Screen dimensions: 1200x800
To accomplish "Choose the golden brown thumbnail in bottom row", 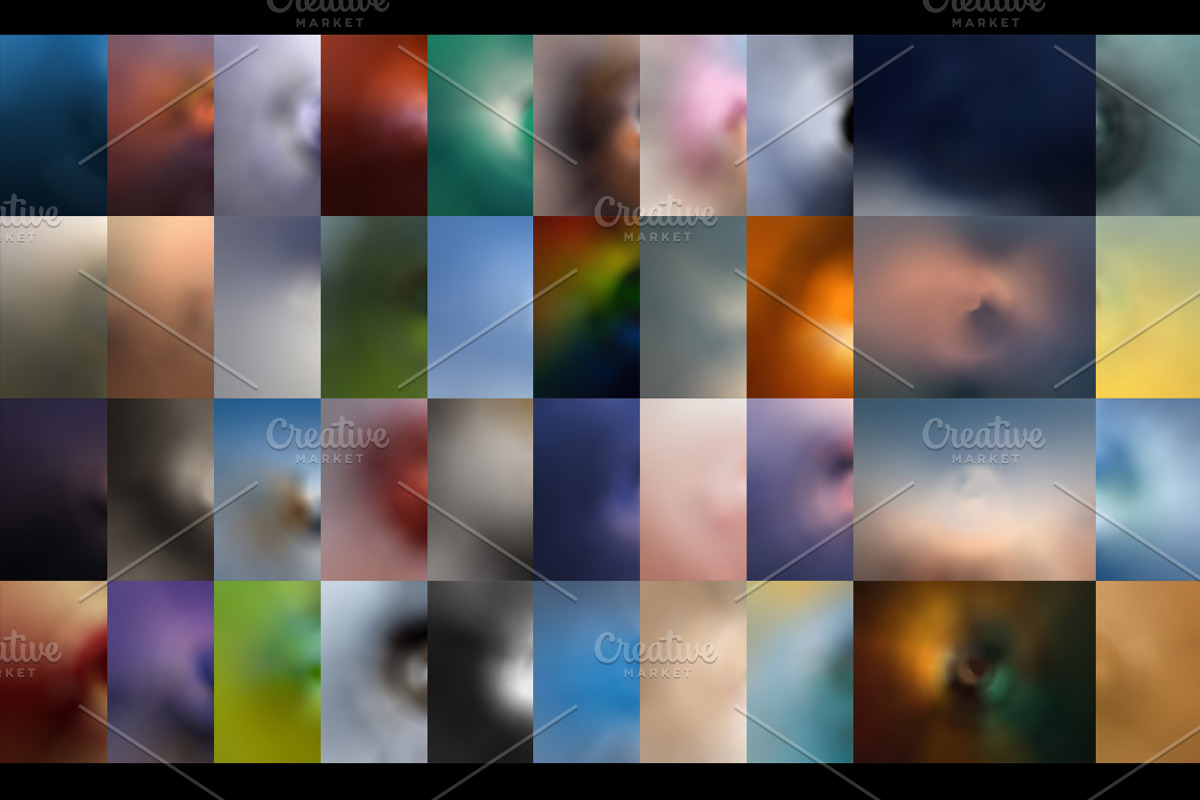I will [1148, 672].
